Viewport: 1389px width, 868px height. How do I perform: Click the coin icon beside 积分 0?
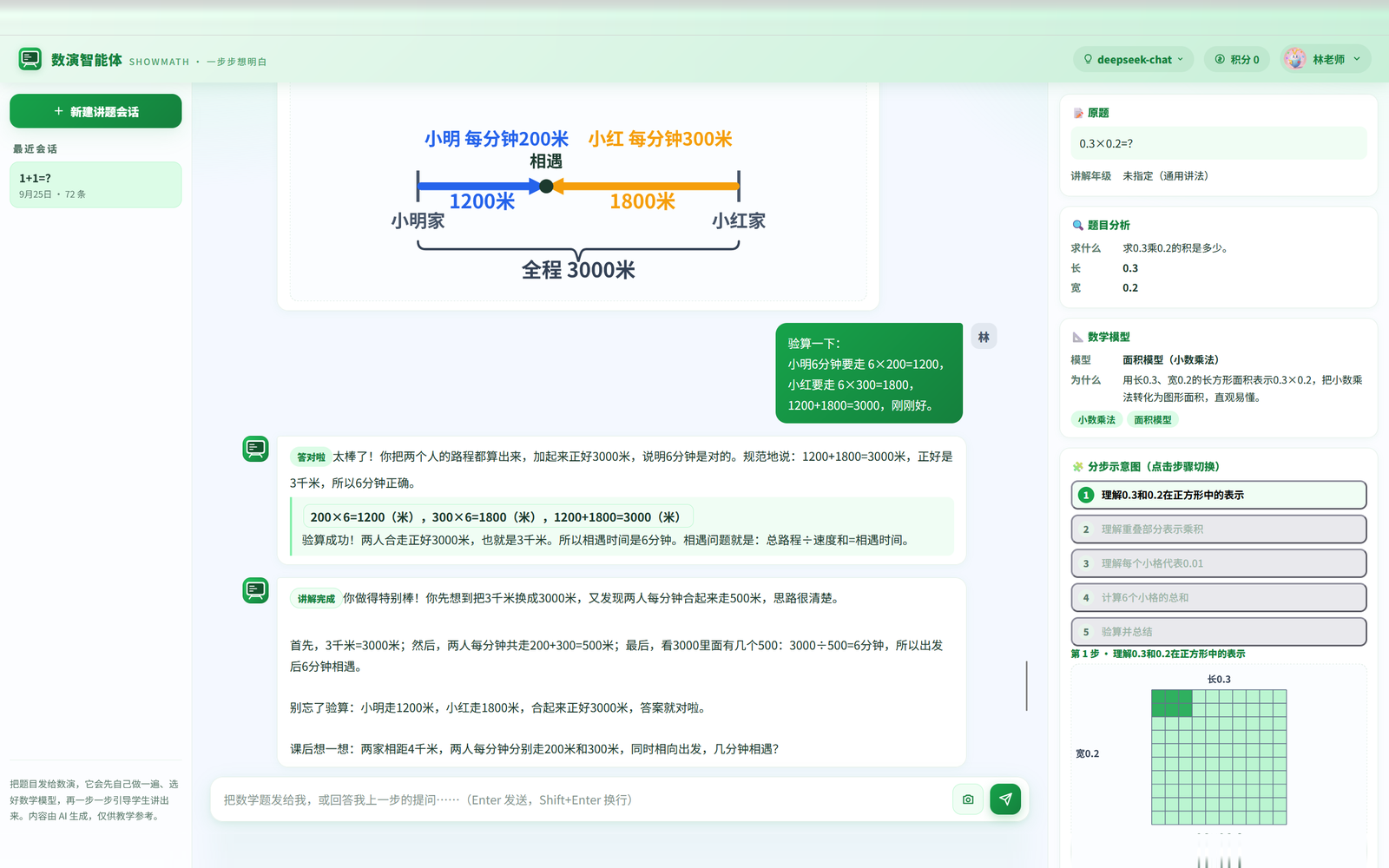coord(1220,59)
